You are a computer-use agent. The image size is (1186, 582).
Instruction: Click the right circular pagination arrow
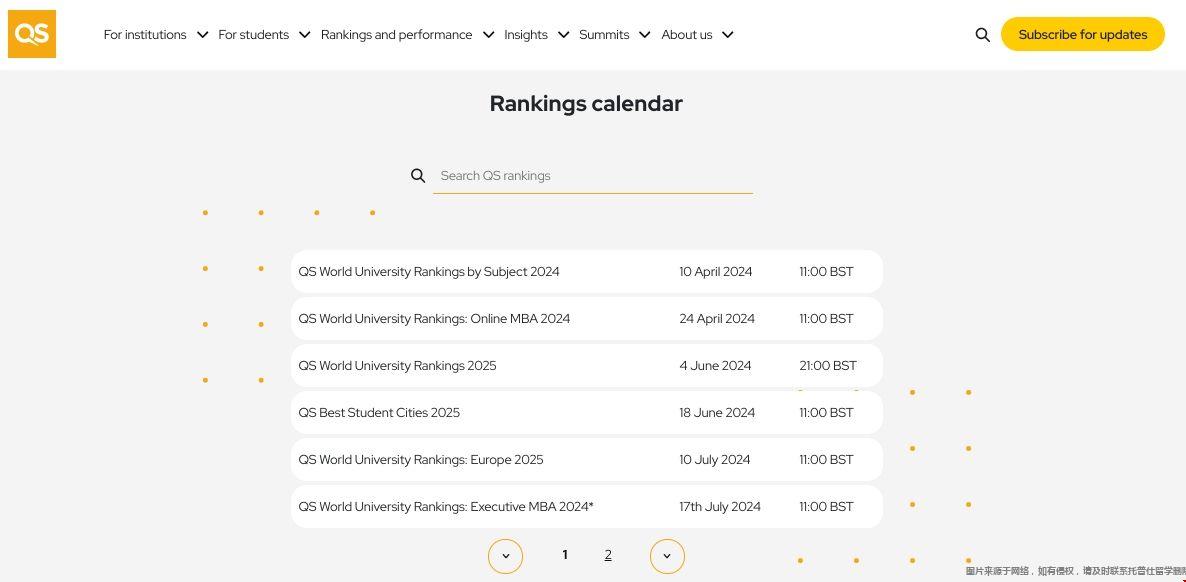click(x=667, y=556)
